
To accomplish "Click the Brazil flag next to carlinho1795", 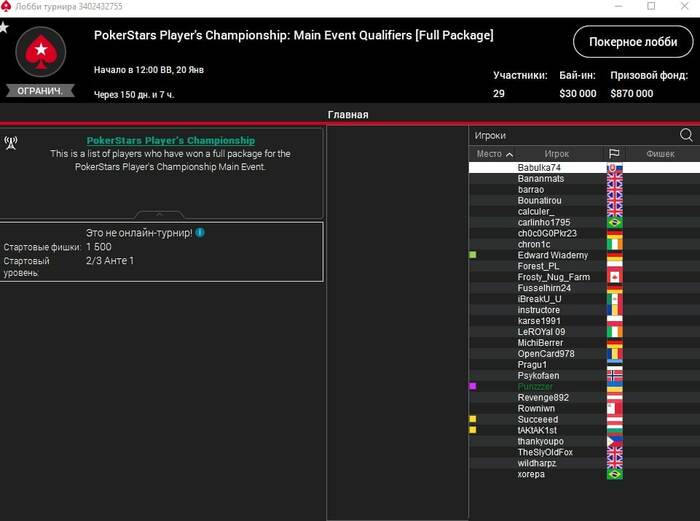I will 615,222.
